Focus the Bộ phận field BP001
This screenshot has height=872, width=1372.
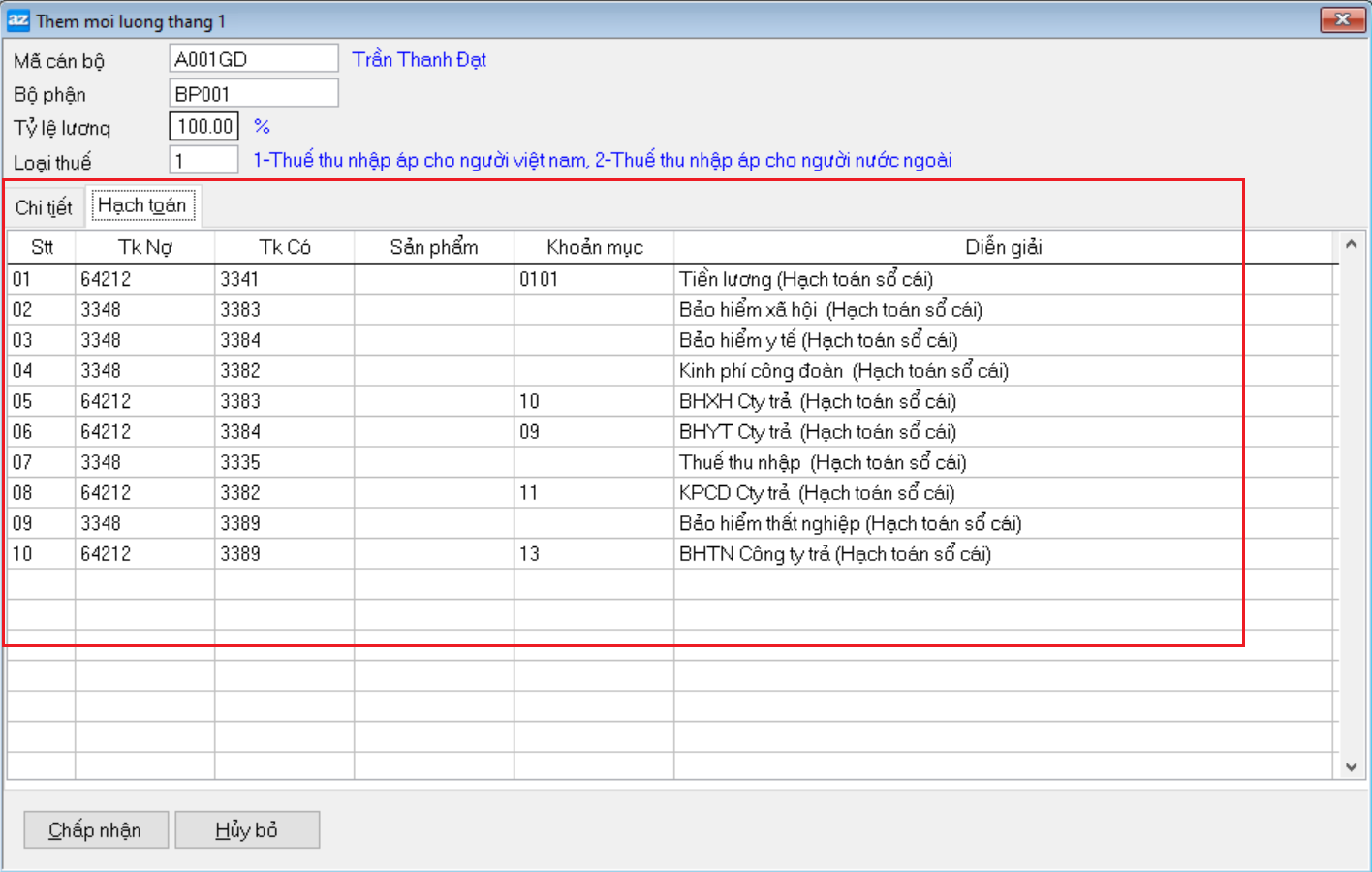coord(253,94)
